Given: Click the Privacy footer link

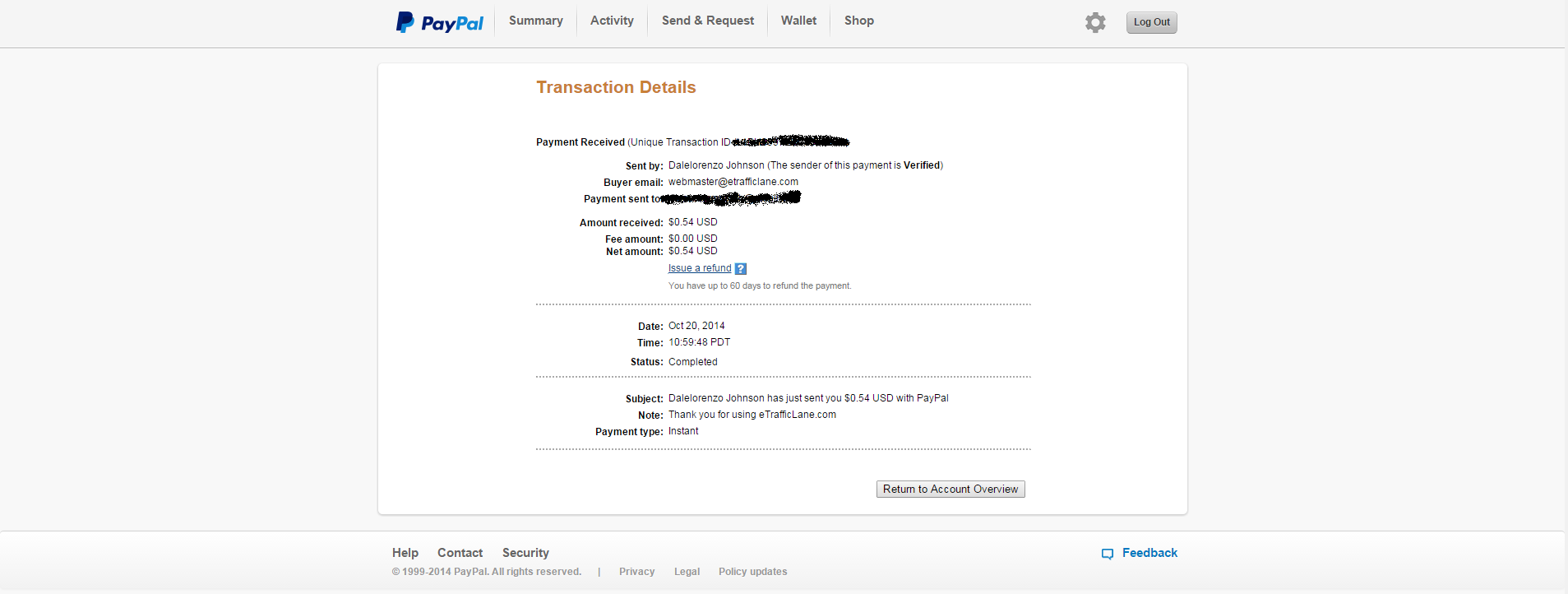Looking at the screenshot, I should 637,572.
